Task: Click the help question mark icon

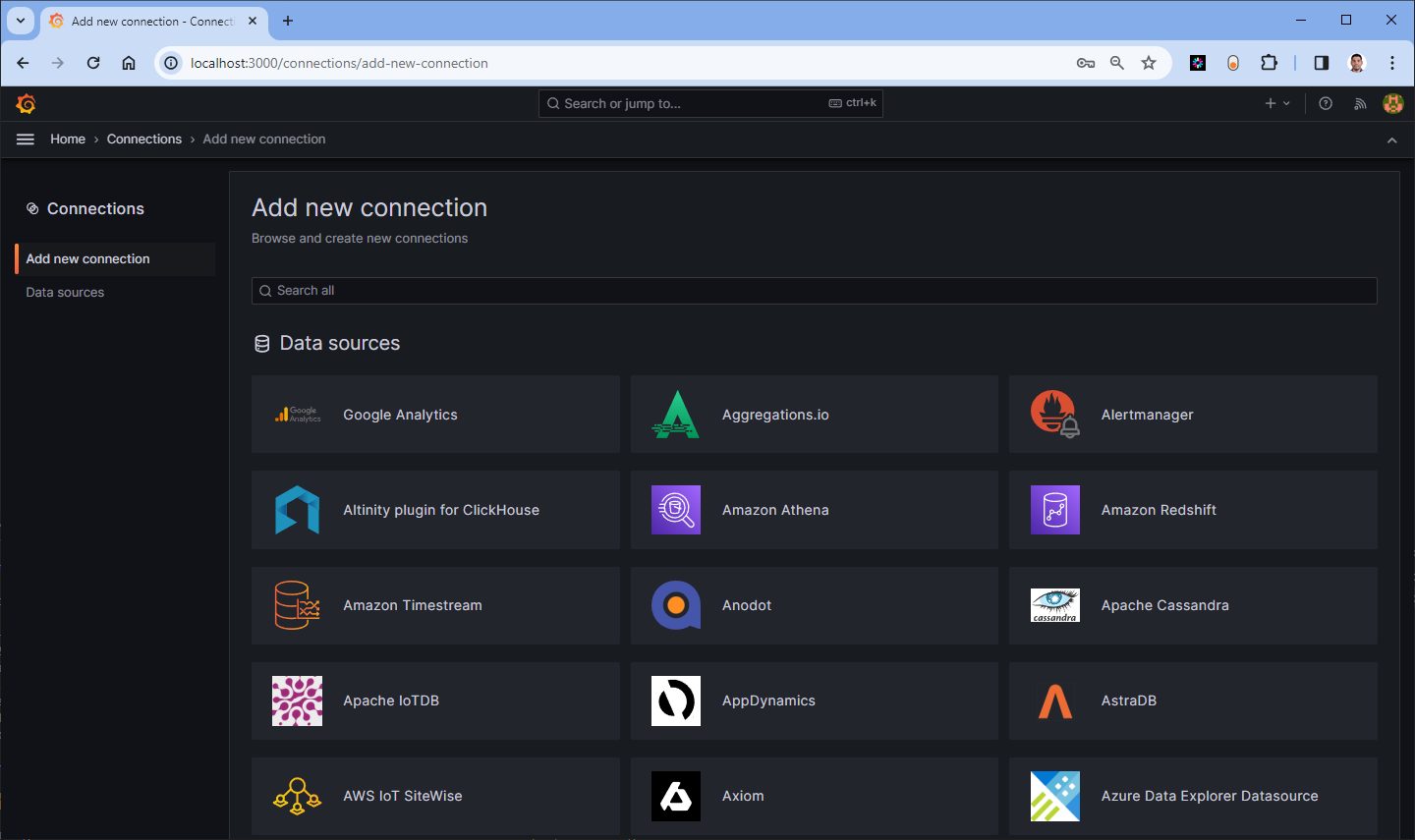Action: click(1326, 103)
